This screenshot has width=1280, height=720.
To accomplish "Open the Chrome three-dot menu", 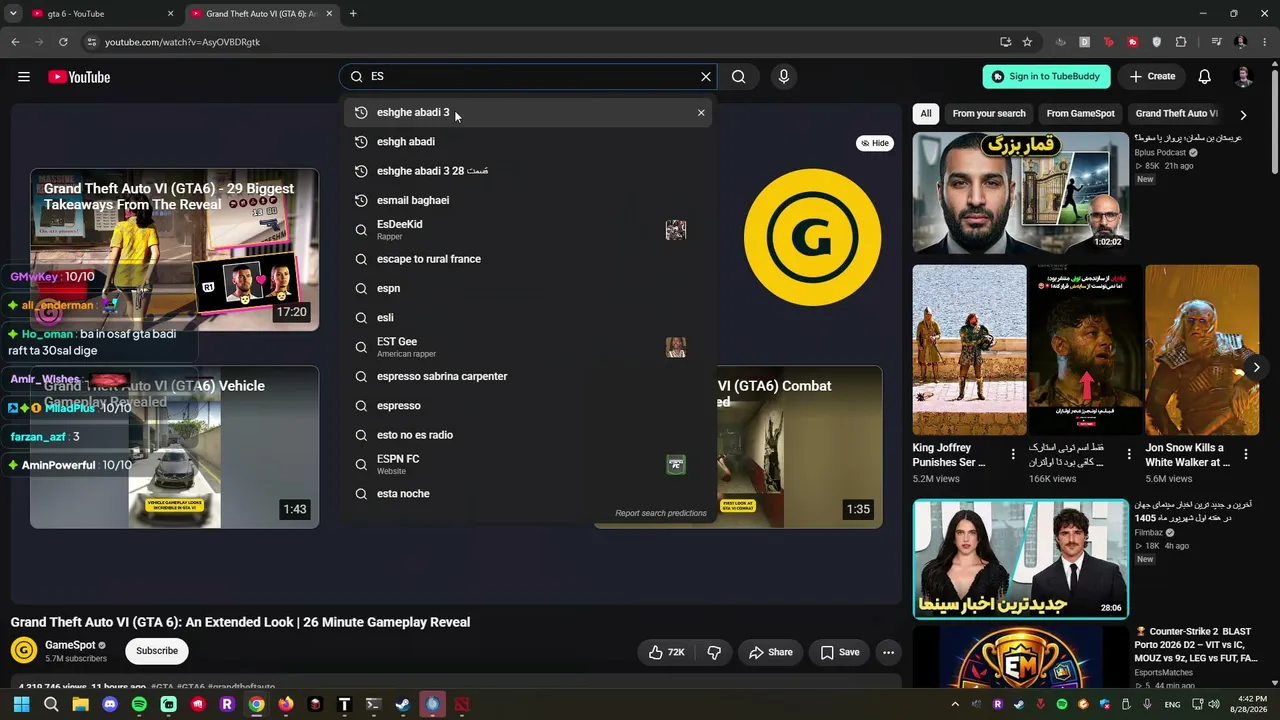I will point(1265,42).
